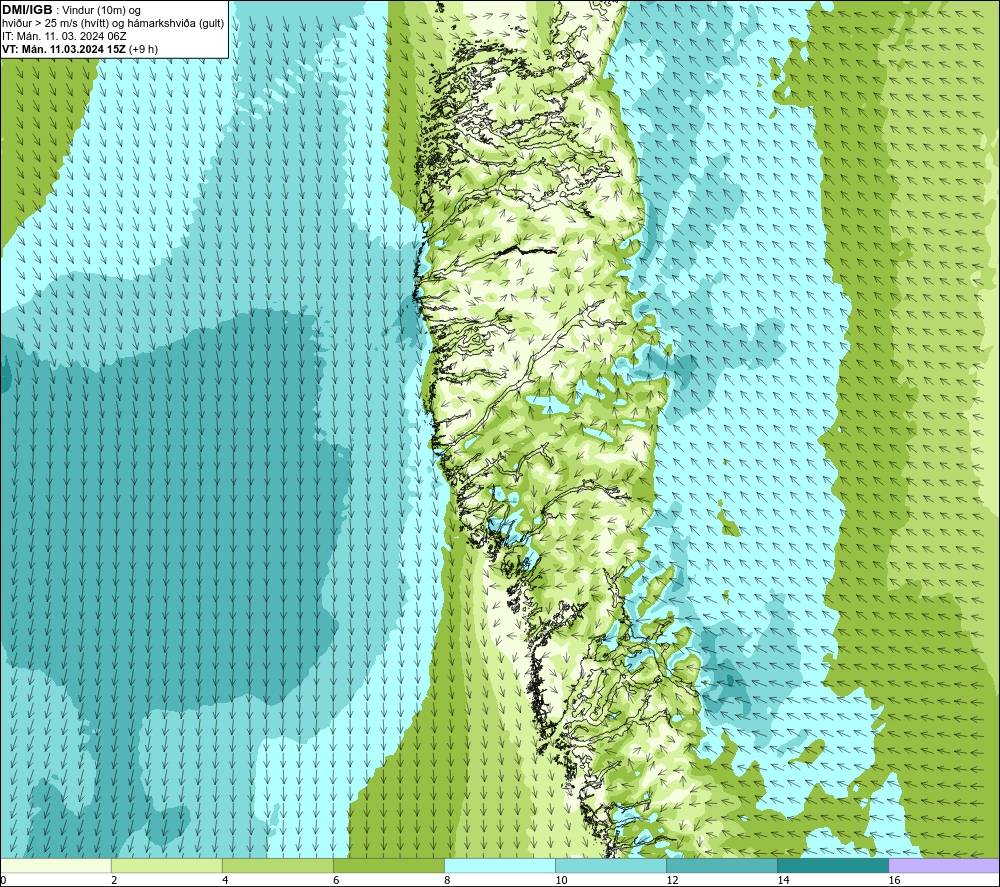Choose the dark teal 14–16 legend swatch
The width and height of the screenshot is (1000, 887).
832,866
